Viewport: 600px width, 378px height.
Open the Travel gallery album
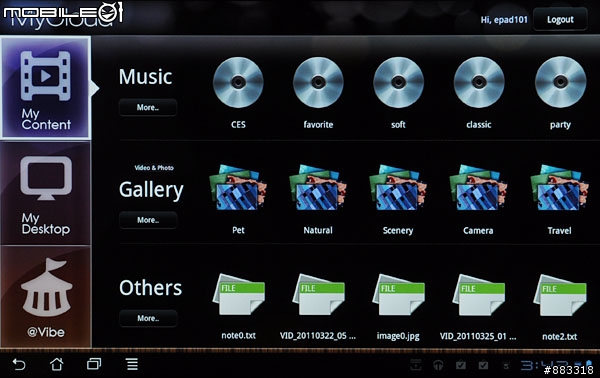559,187
